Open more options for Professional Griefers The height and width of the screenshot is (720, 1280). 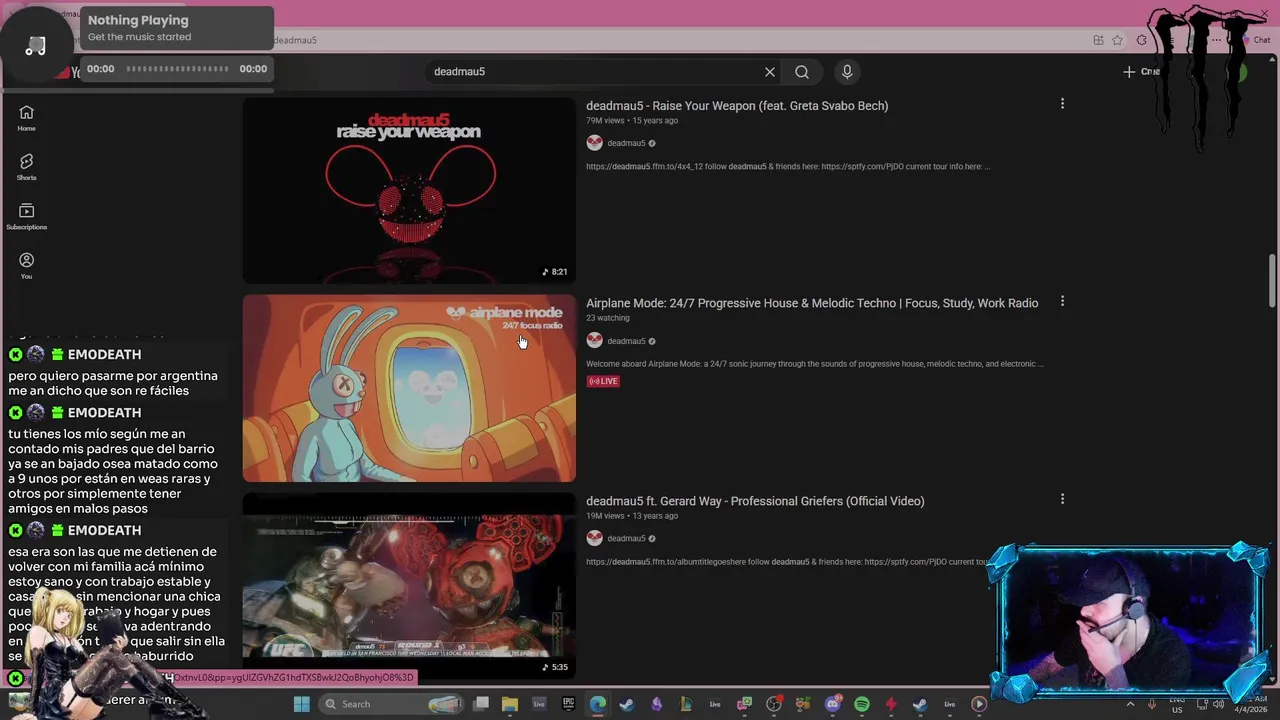coord(1062,499)
